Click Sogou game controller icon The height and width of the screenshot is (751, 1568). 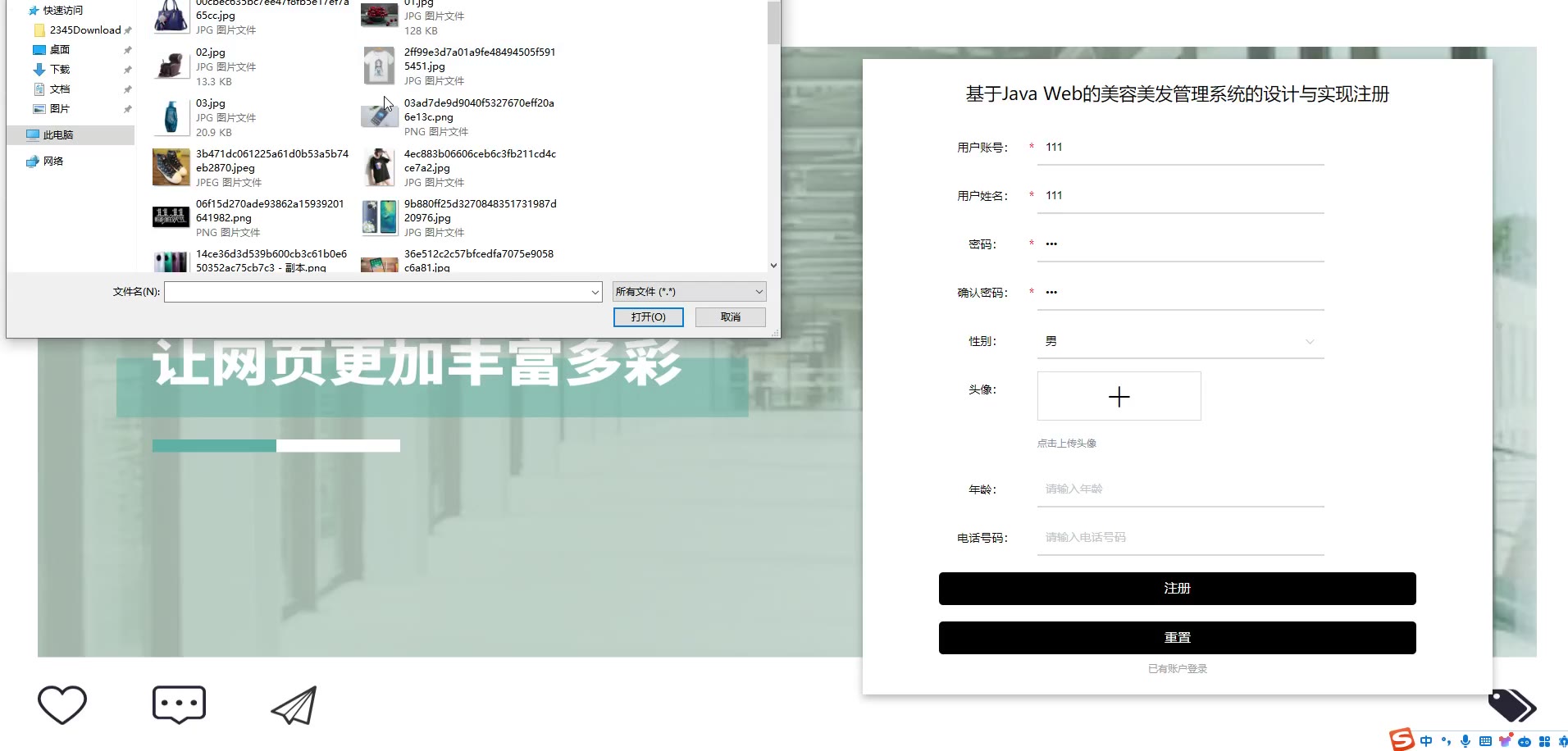coord(1525,742)
